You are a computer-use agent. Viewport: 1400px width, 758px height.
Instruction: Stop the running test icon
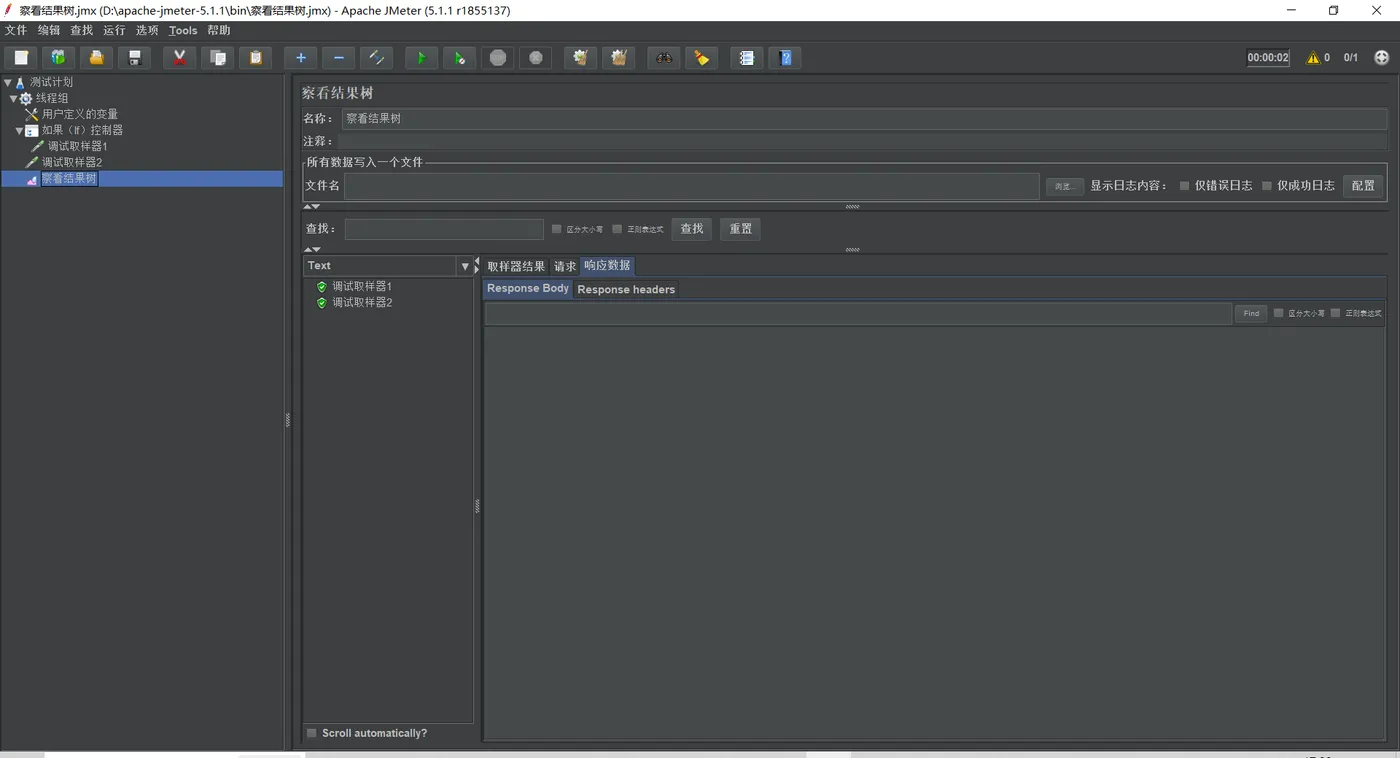(498, 58)
